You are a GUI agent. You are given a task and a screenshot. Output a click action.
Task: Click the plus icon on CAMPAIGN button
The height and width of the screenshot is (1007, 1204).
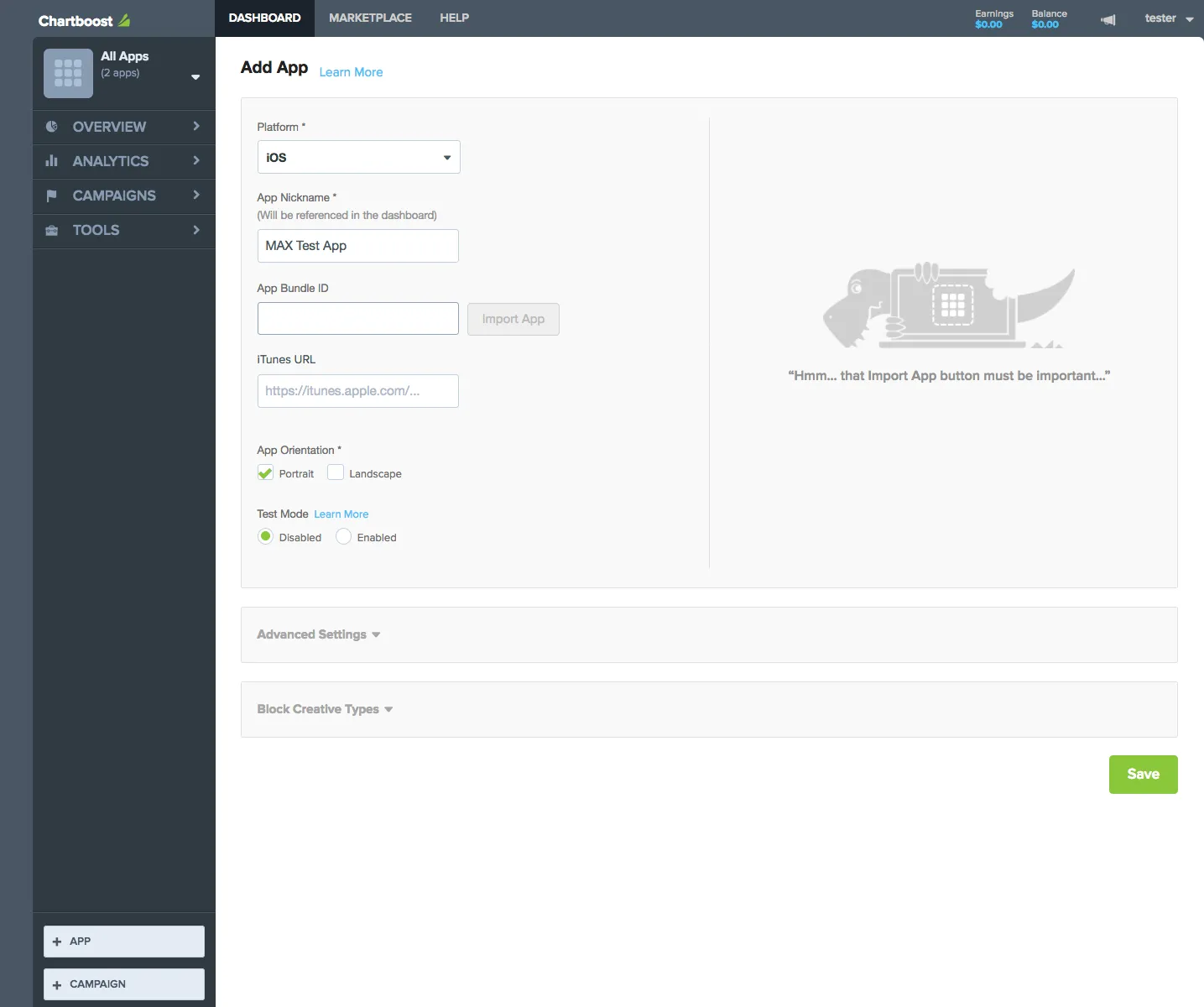point(57,984)
